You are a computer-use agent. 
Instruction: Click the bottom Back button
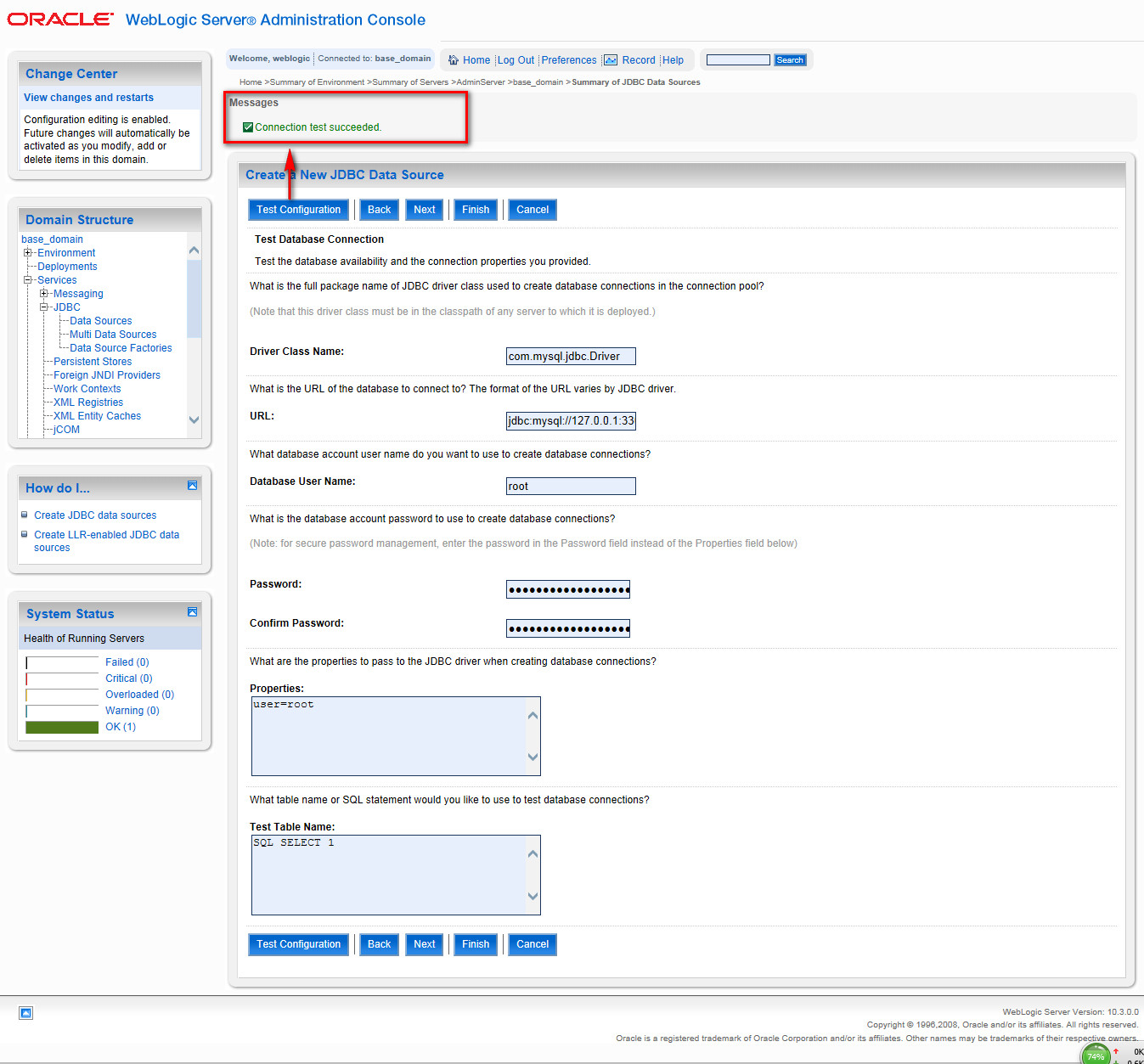coord(379,944)
